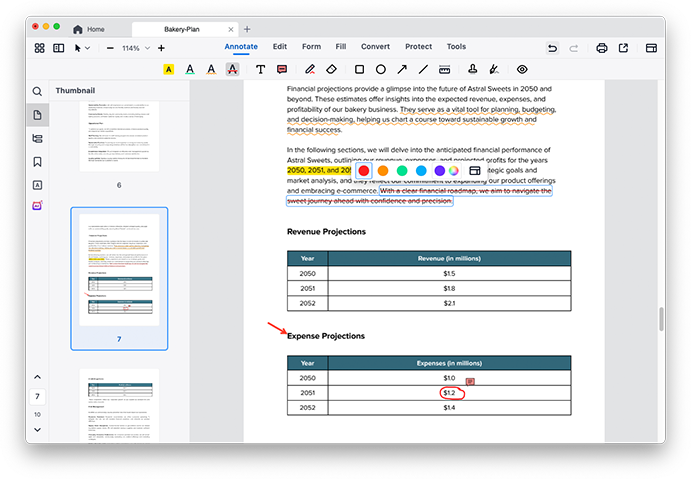The height and width of the screenshot is (479, 691).
Task: Switch to the Annotate tab
Action: tap(241, 47)
